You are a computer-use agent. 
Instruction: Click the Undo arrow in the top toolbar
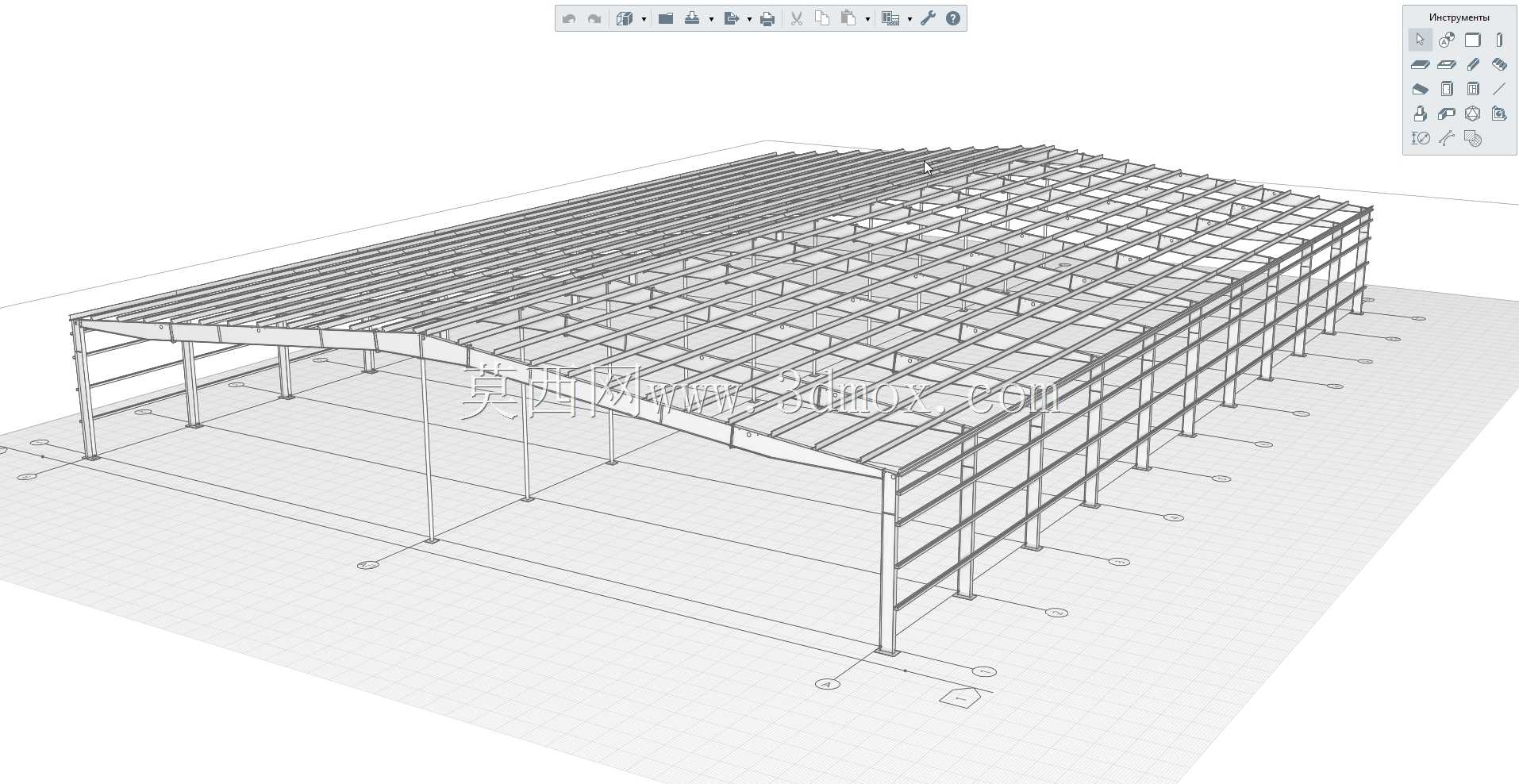[x=569, y=18]
